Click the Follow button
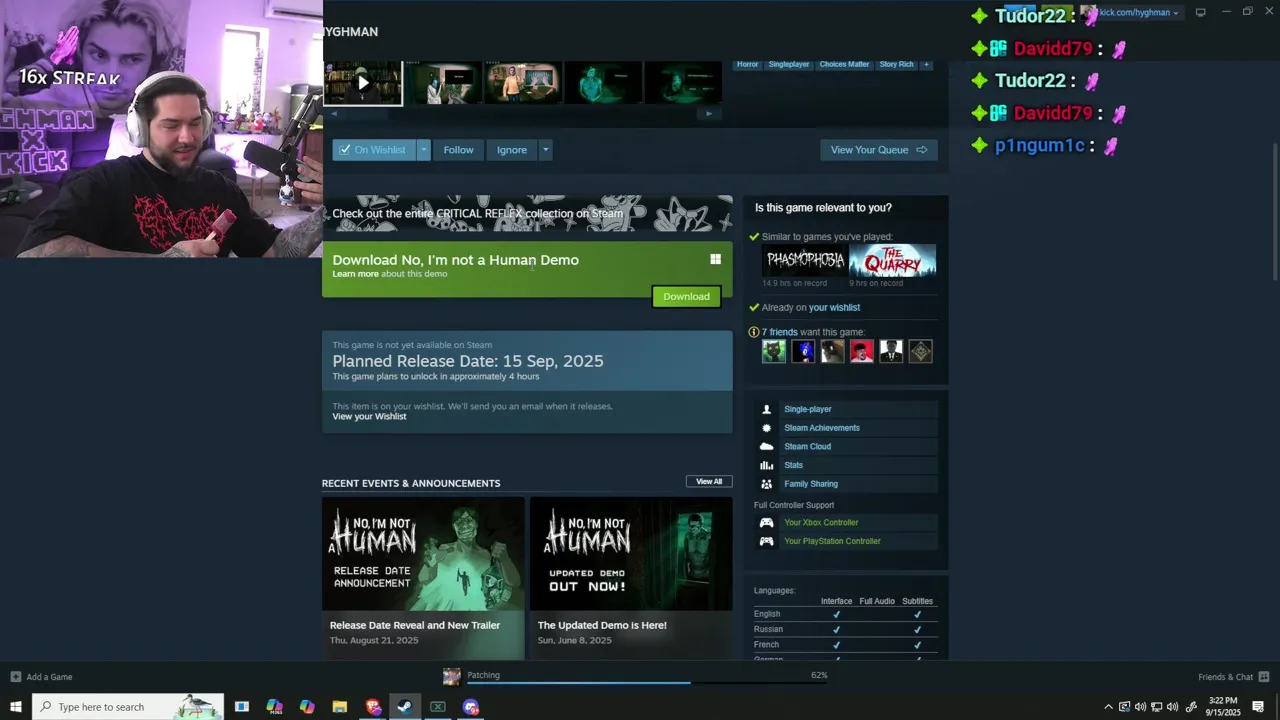This screenshot has width=1280, height=720. [x=458, y=150]
